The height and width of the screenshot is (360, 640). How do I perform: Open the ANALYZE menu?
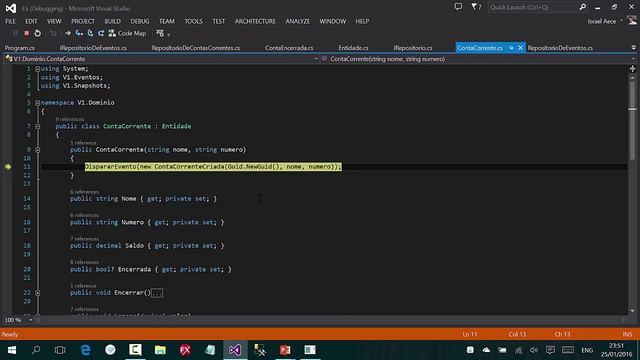[298, 21]
